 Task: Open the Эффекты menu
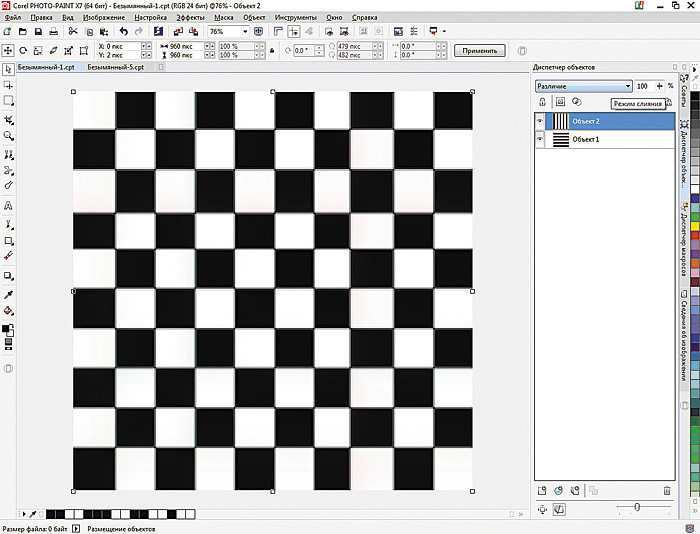189,18
